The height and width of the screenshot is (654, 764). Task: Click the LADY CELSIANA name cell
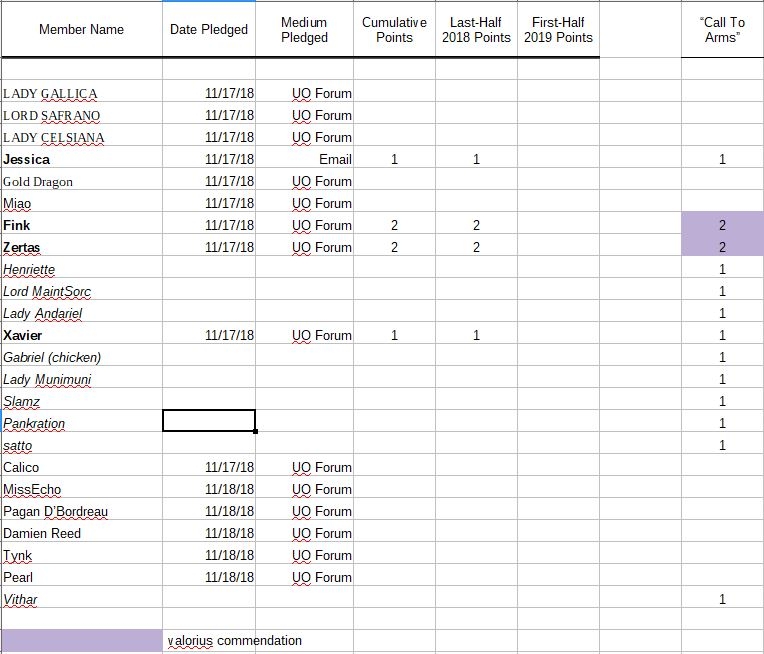pos(81,135)
